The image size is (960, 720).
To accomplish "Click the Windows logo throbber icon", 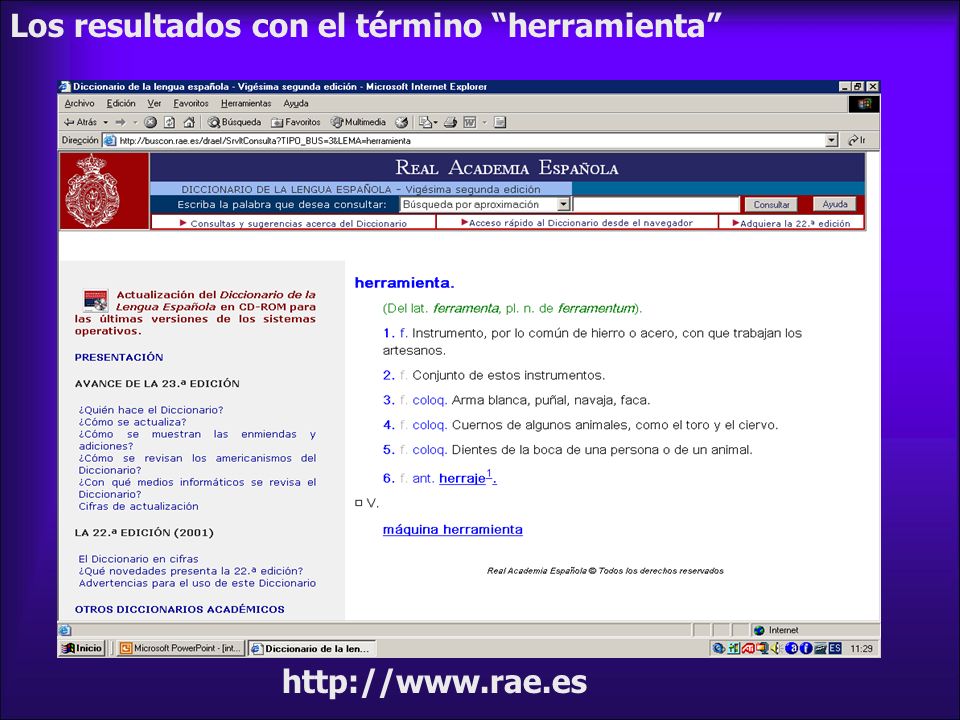I will (x=864, y=103).
